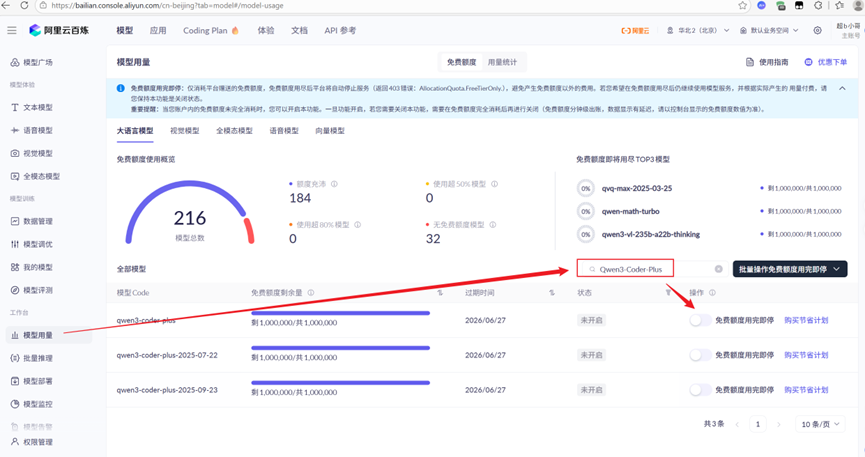Click the browser address bar URL

(x=167, y=6)
